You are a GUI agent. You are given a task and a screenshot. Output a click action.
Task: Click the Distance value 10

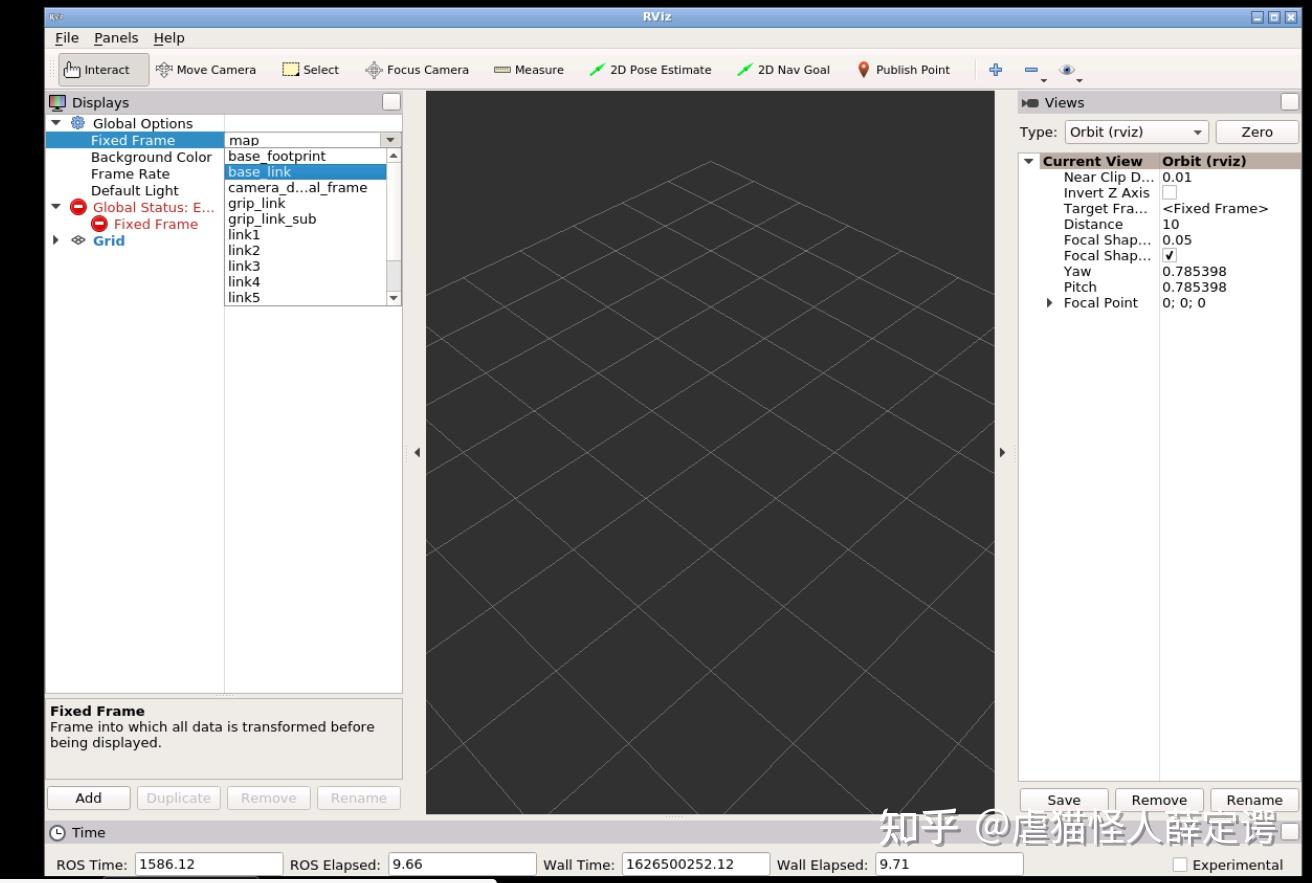pos(1171,225)
